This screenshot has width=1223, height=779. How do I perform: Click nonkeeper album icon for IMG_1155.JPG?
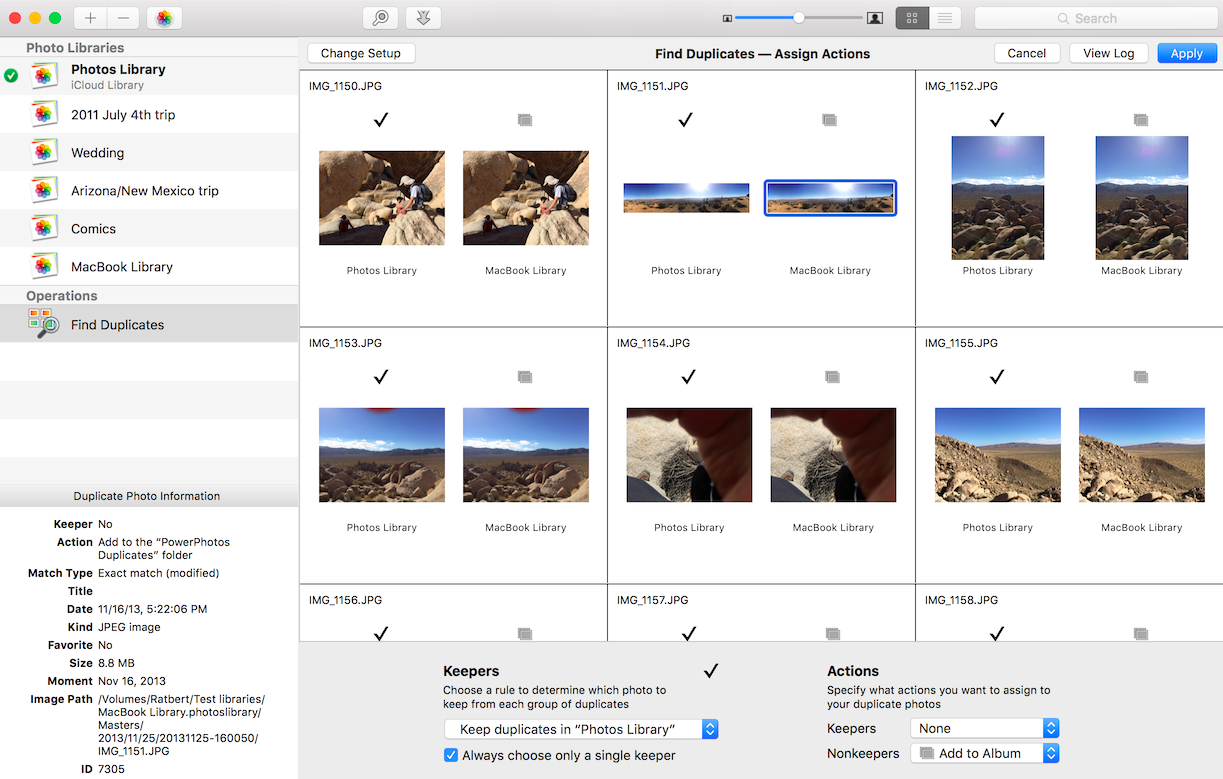click(1141, 377)
